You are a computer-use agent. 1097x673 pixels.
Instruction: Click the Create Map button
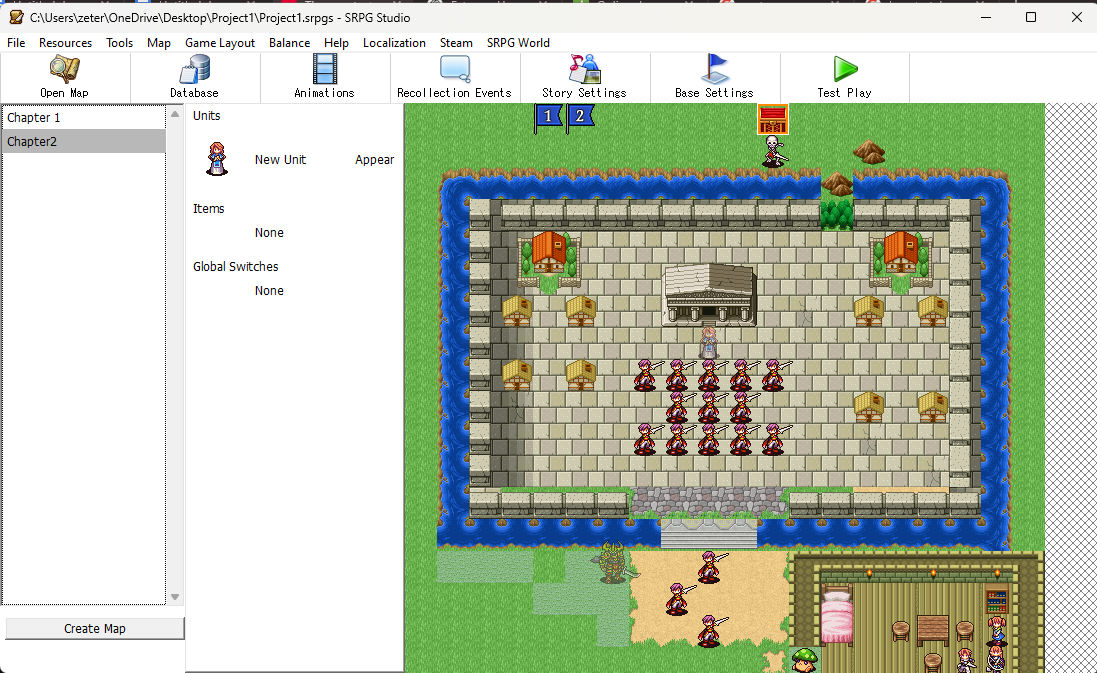(x=95, y=628)
